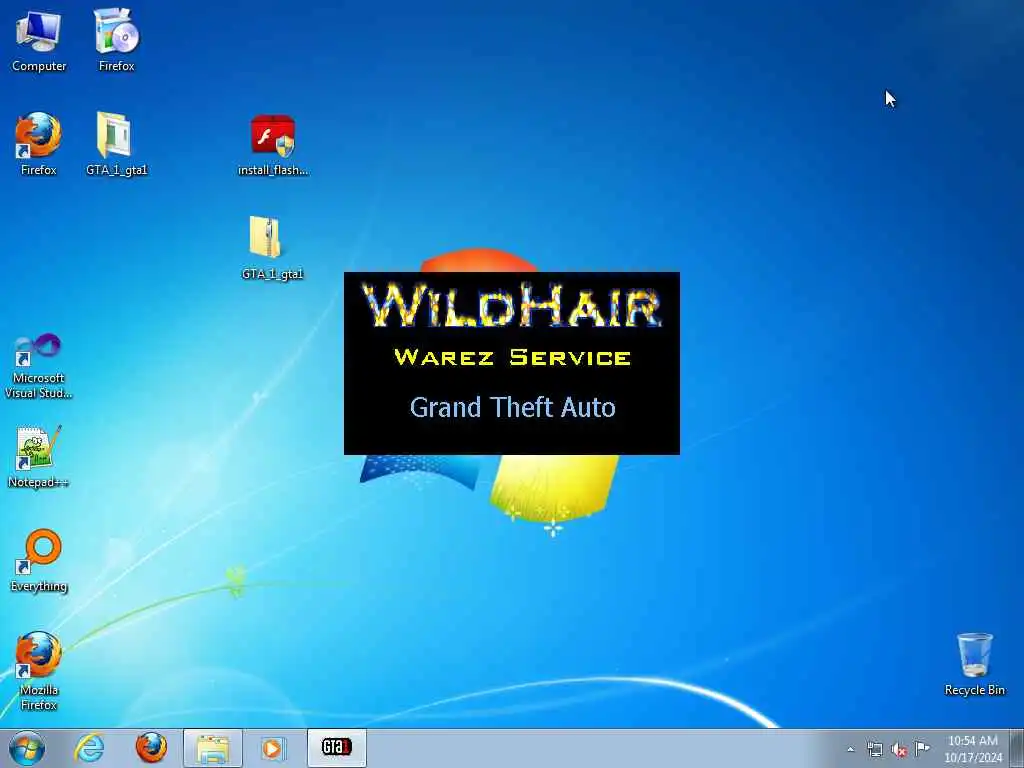Screen dimensions: 1024x768
Task: Select the install_flash installer icon
Action: (272, 144)
